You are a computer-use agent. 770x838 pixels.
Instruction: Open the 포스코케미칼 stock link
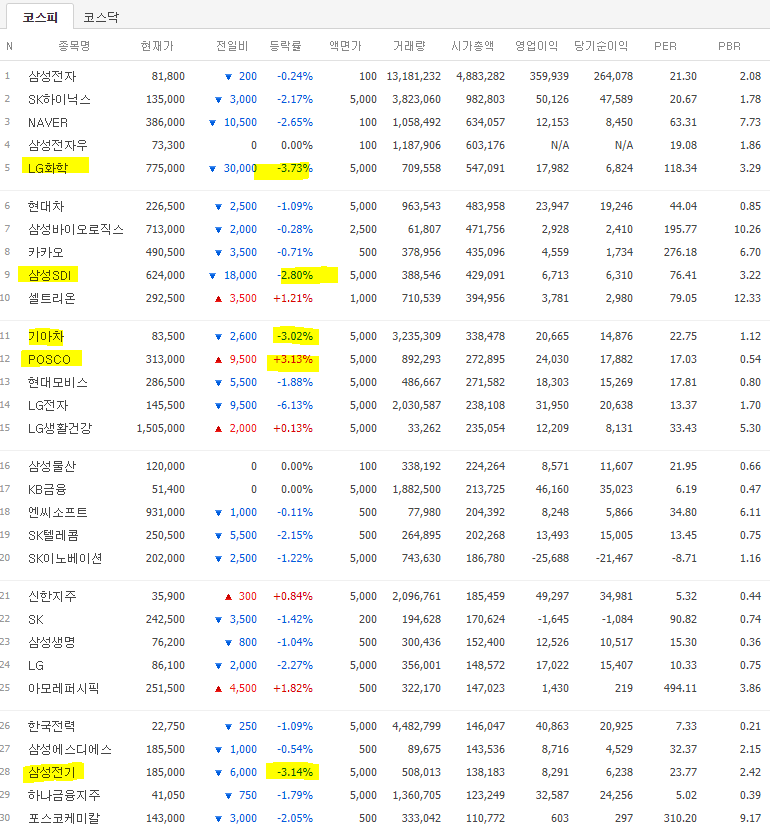(x=64, y=818)
